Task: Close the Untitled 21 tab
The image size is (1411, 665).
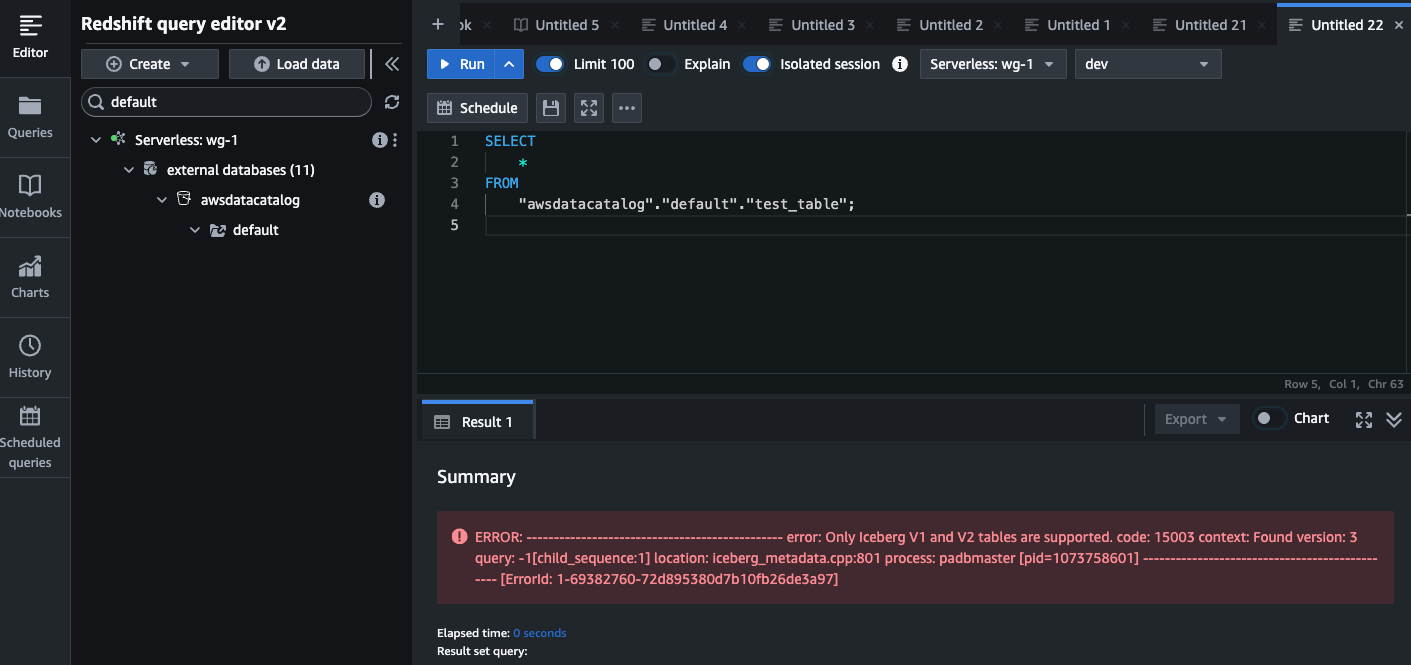Action: tap(1262, 25)
